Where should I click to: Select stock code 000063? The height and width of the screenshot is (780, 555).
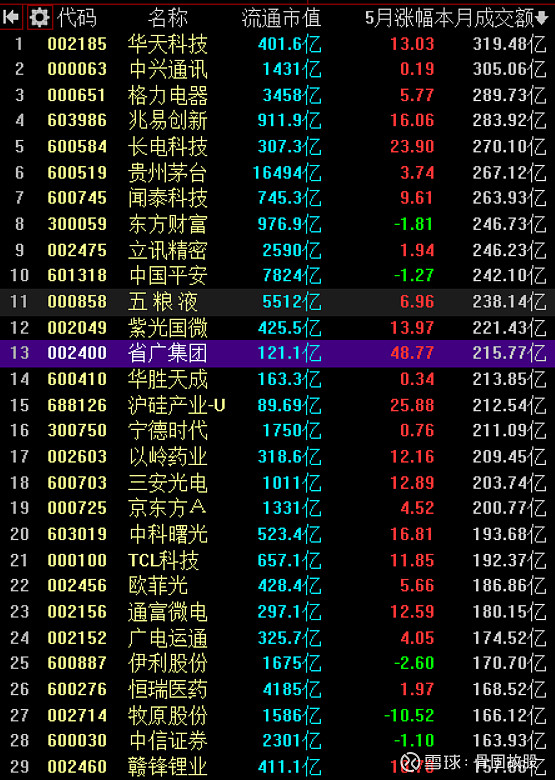pos(77,69)
